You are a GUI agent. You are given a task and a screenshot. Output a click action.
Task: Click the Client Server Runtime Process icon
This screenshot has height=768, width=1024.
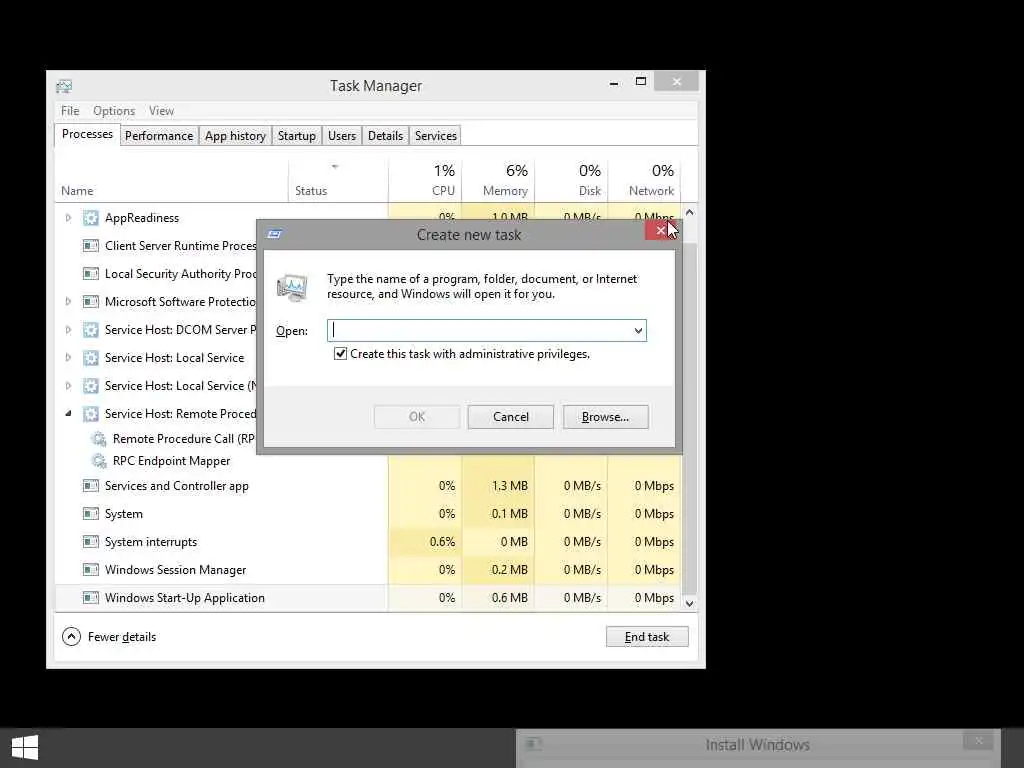(x=91, y=246)
